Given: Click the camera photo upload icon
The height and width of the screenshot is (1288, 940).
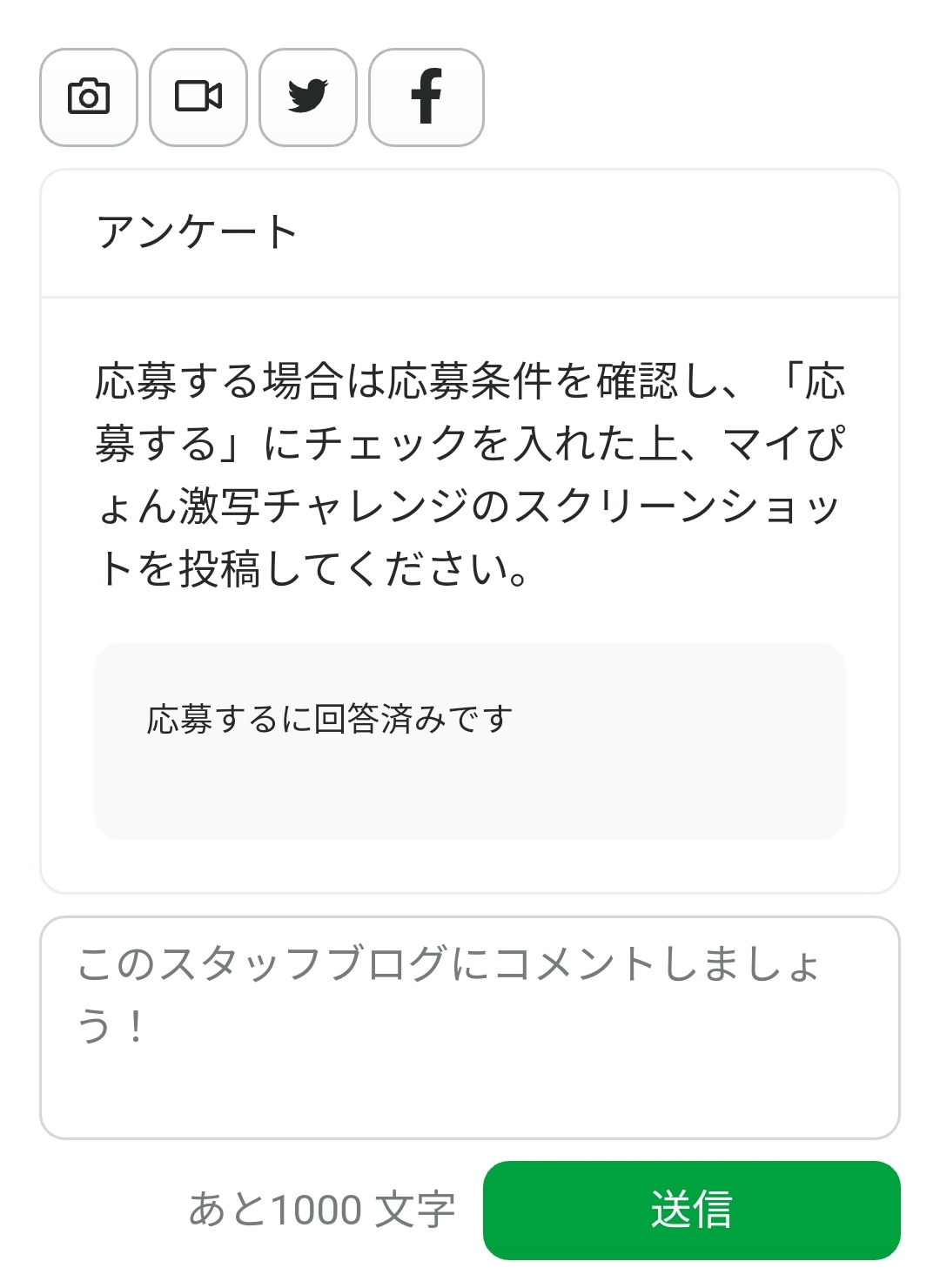Looking at the screenshot, I should (x=89, y=97).
